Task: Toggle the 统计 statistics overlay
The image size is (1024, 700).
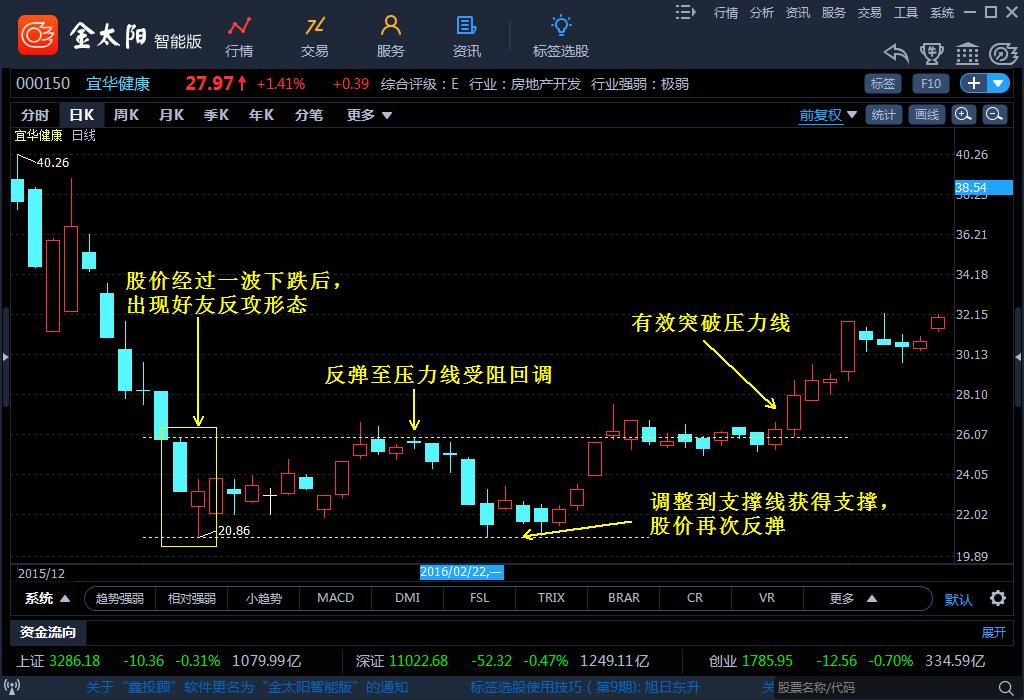Action: click(884, 115)
